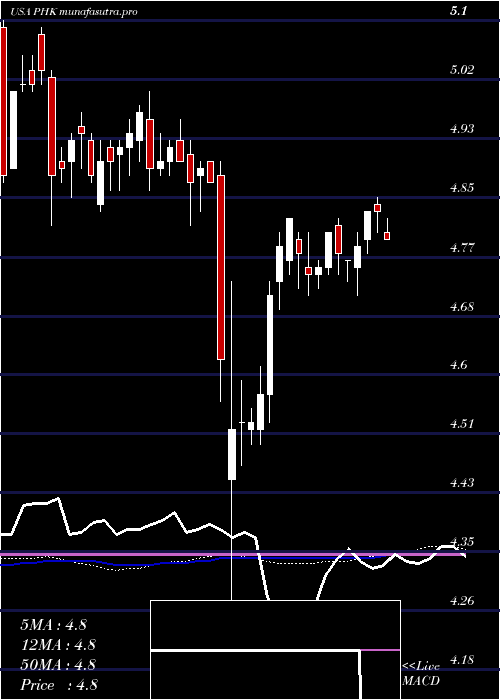
Task: Click the 4.18 price axis label
Action: pyautogui.click(x=462, y=660)
